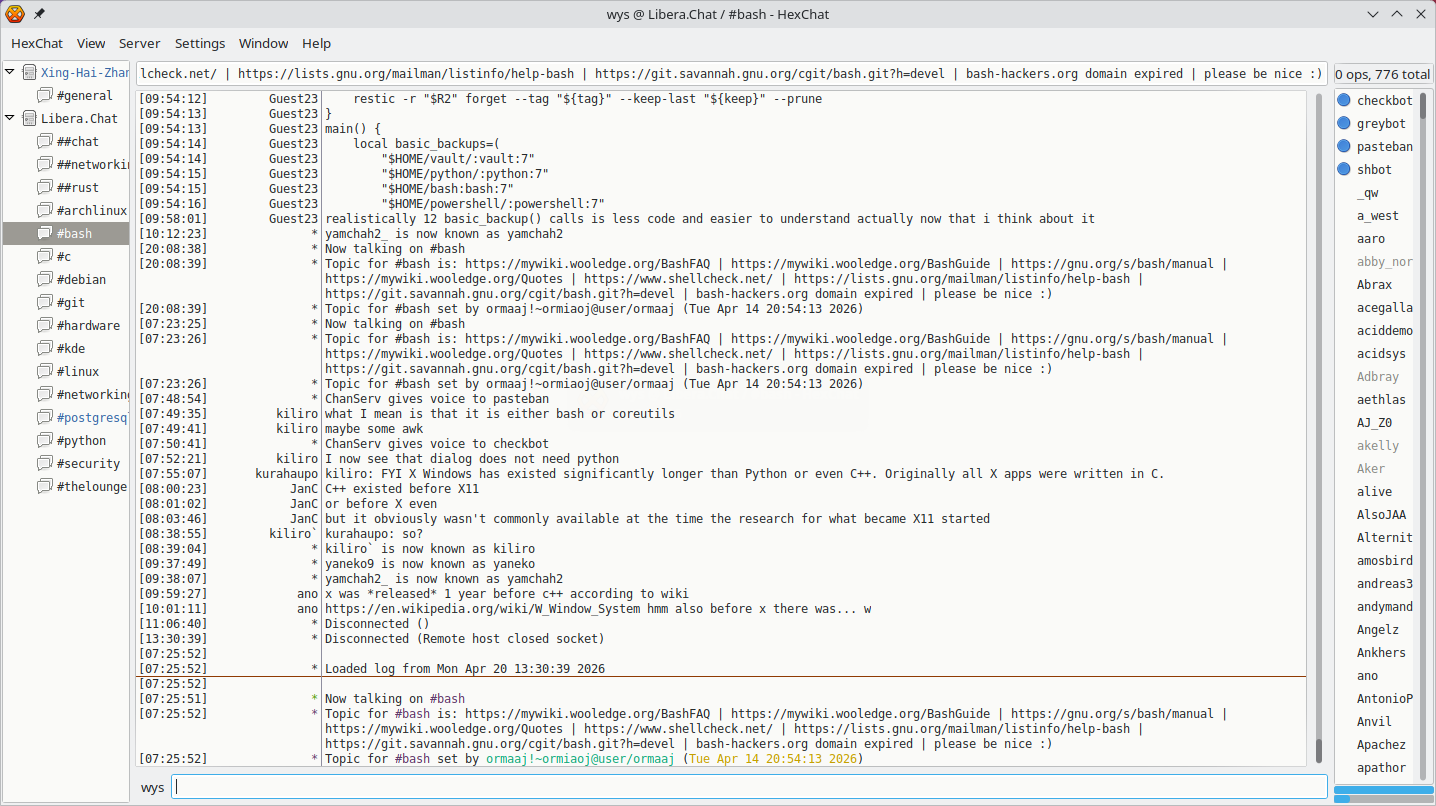The height and width of the screenshot is (806, 1436).
Task: Select the #general channel icon
Action: [x=45, y=95]
